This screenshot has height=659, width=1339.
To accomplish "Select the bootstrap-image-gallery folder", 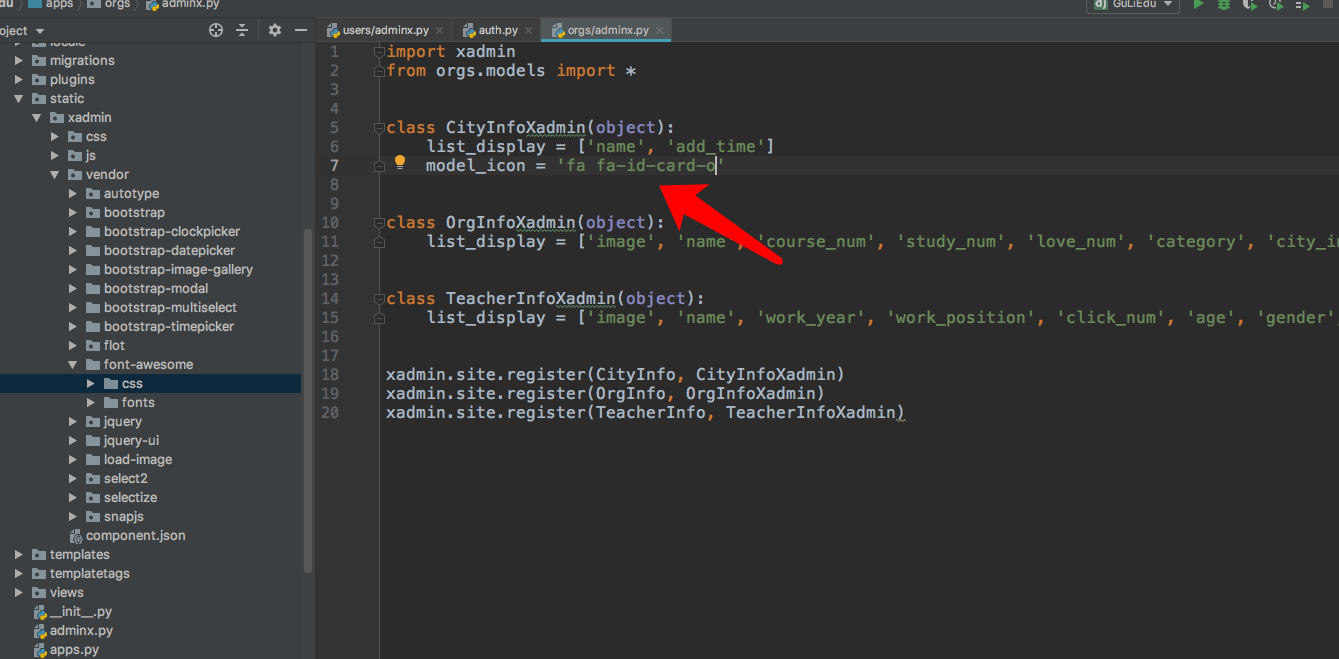I will [x=178, y=270].
